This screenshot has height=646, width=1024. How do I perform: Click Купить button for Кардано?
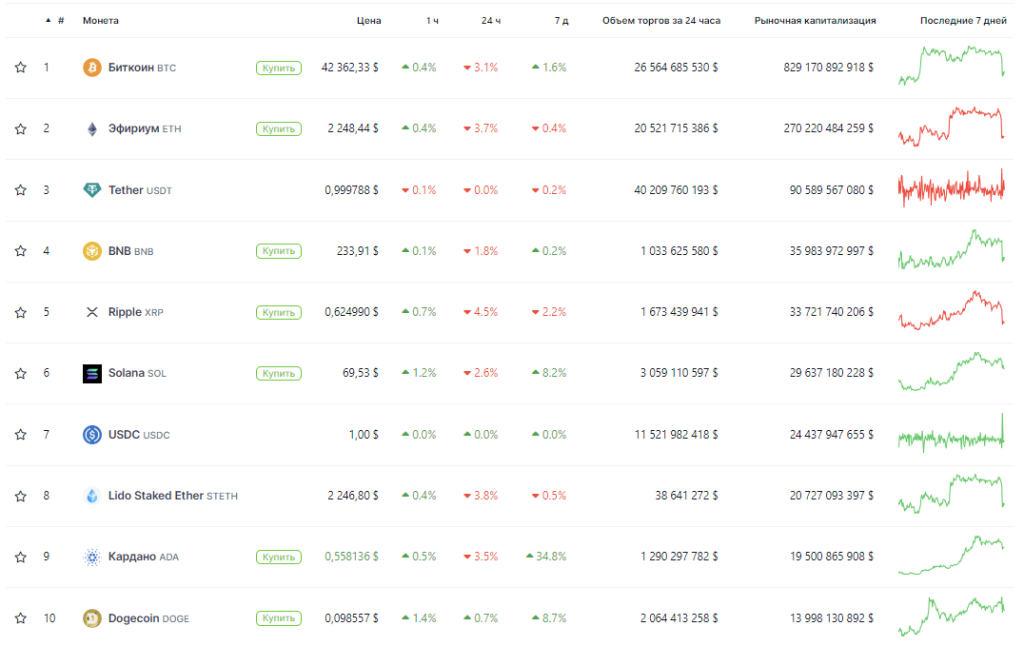tap(279, 557)
